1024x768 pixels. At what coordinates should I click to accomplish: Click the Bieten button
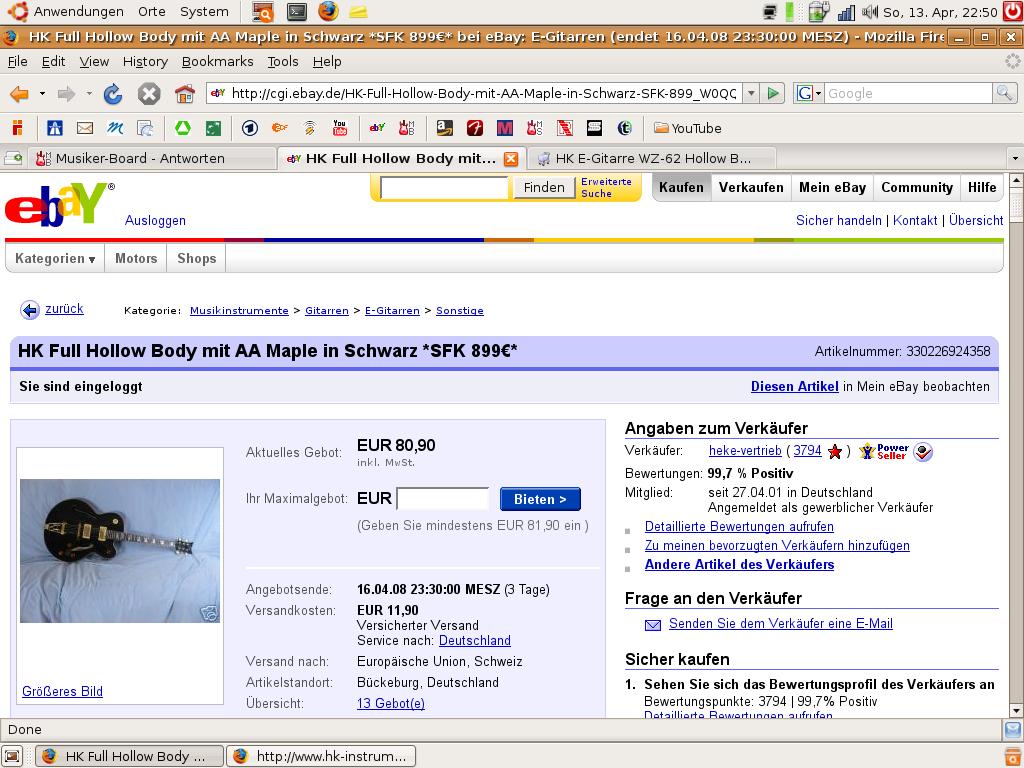coord(540,500)
